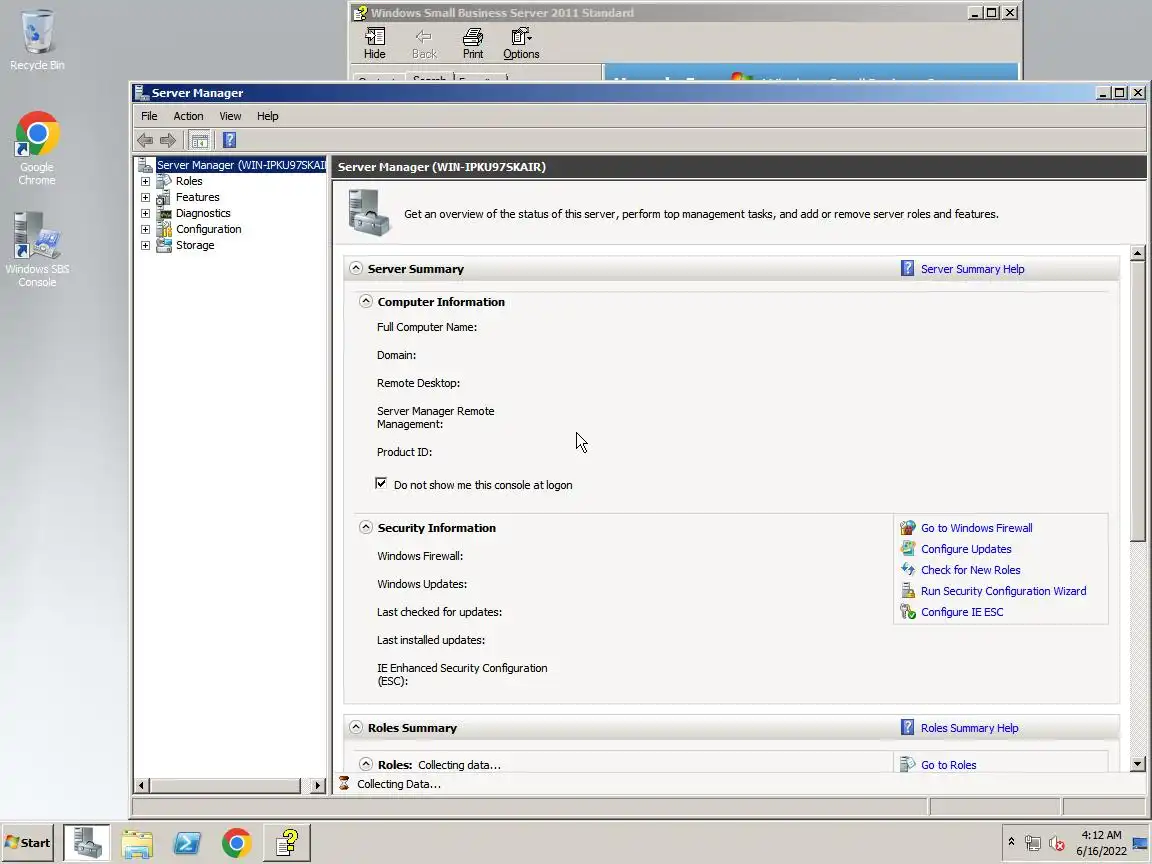Expand the Features tree node
The image size is (1152, 864).
(x=145, y=198)
